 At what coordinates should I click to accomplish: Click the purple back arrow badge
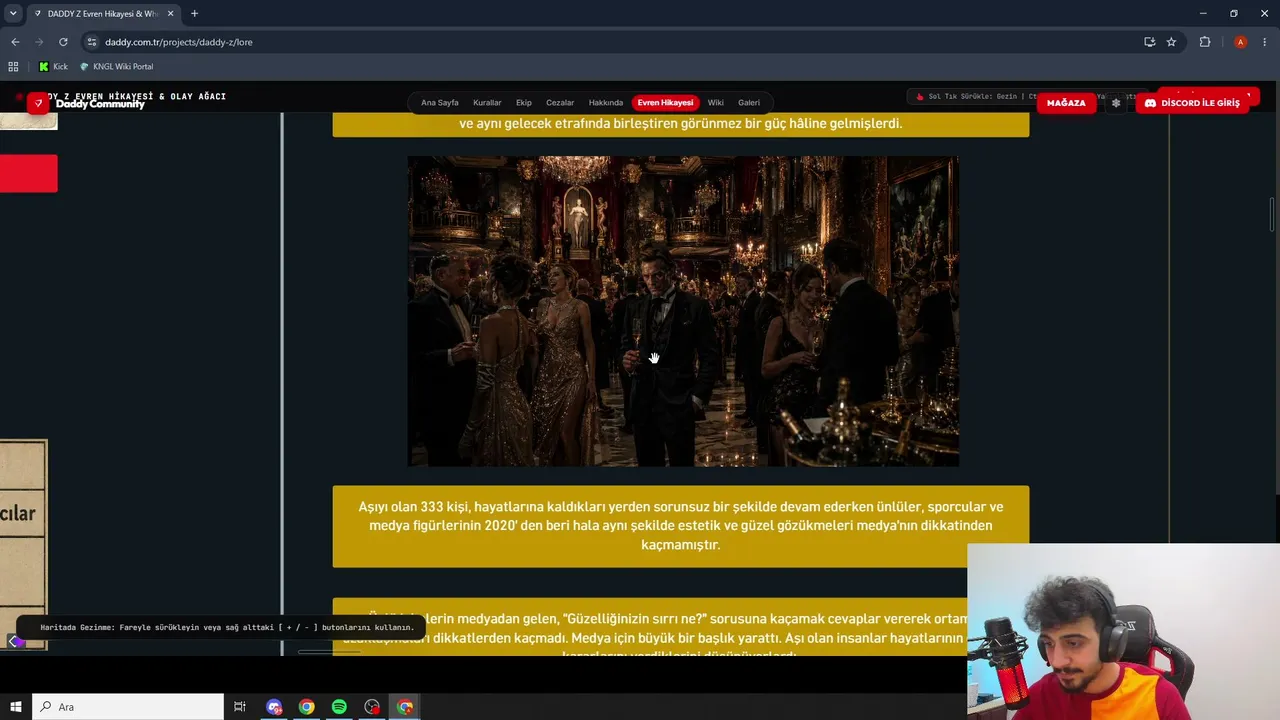[x=15, y=641]
